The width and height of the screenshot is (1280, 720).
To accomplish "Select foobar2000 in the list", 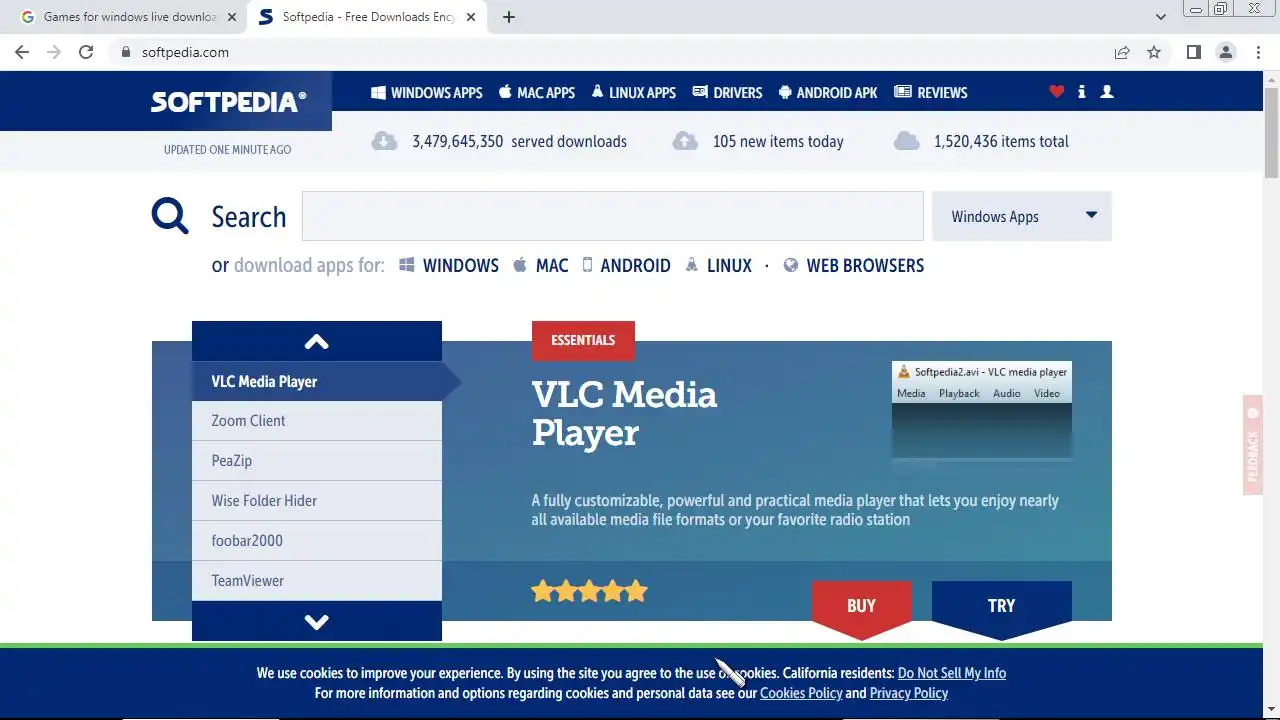I will (x=317, y=541).
